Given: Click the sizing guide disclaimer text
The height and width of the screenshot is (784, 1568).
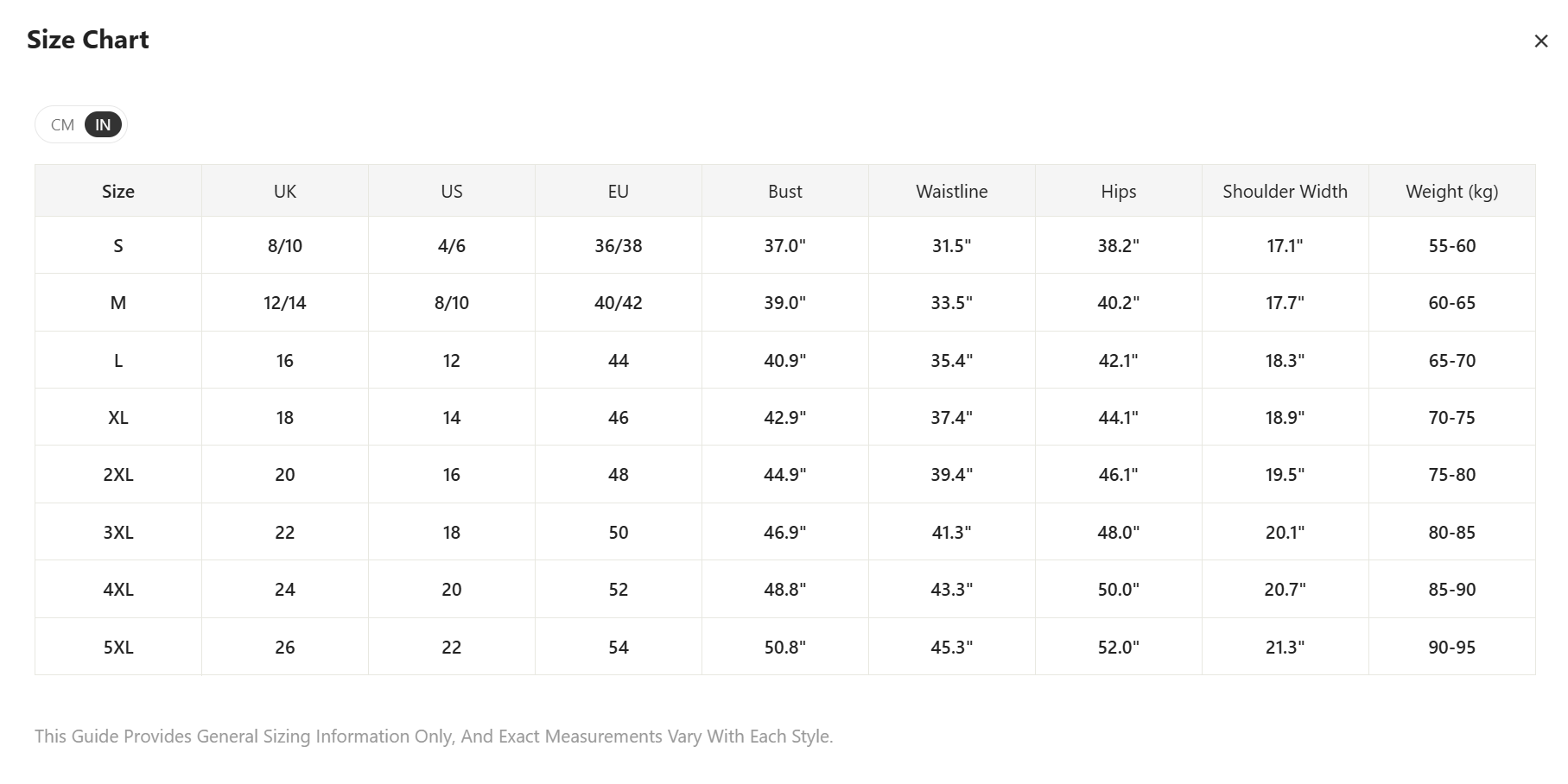Looking at the screenshot, I should tap(434, 737).
